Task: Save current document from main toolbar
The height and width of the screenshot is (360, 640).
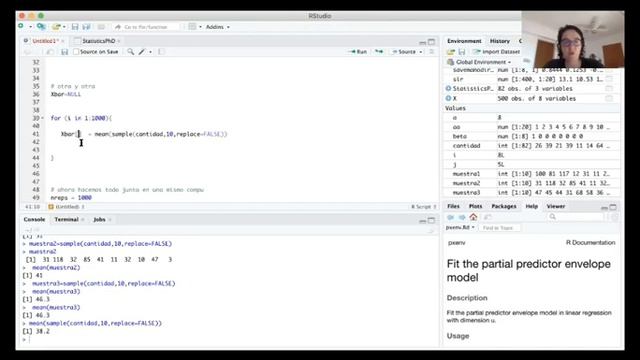Action: [75, 27]
